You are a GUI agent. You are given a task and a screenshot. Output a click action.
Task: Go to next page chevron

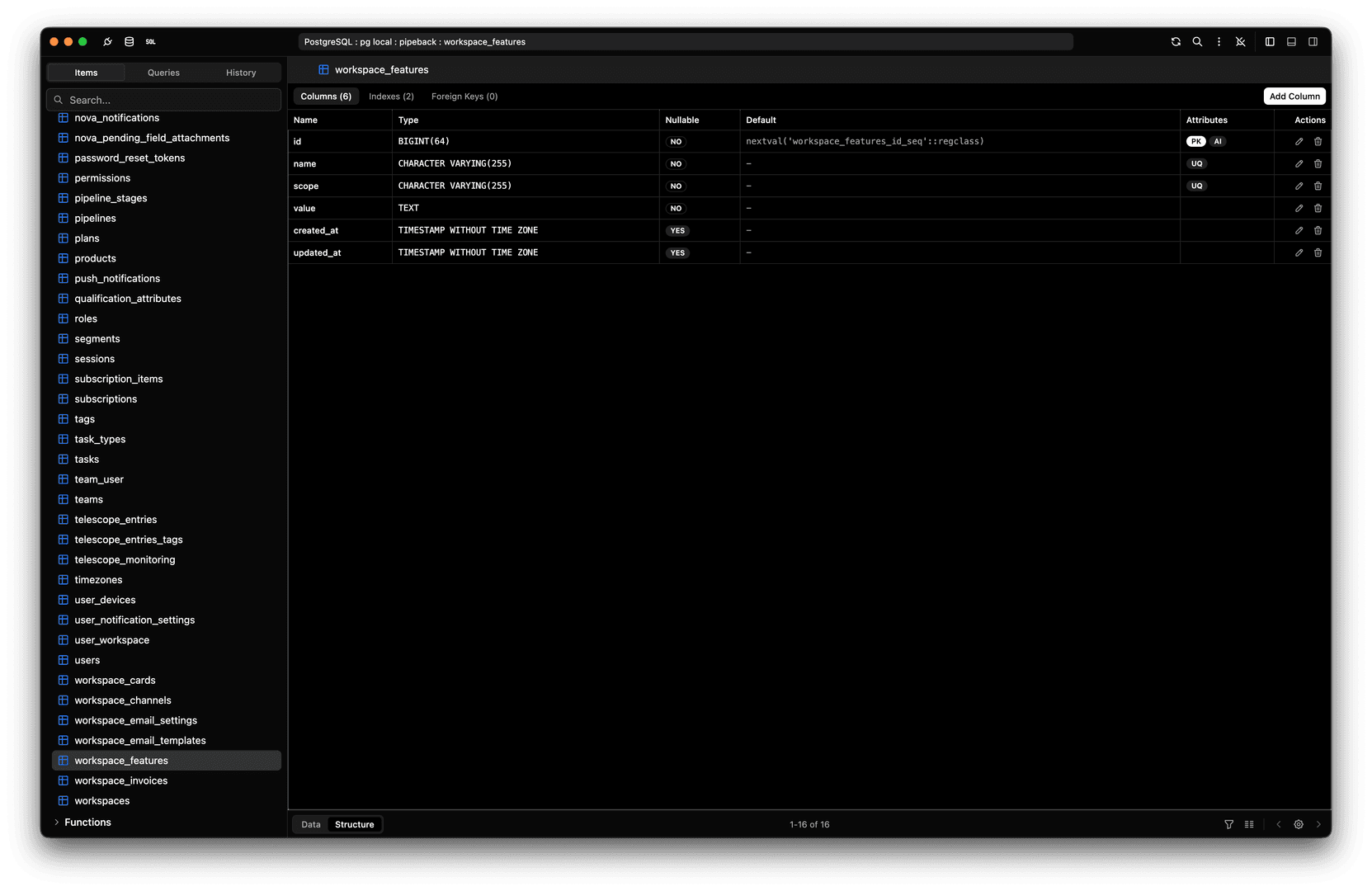tap(1318, 824)
